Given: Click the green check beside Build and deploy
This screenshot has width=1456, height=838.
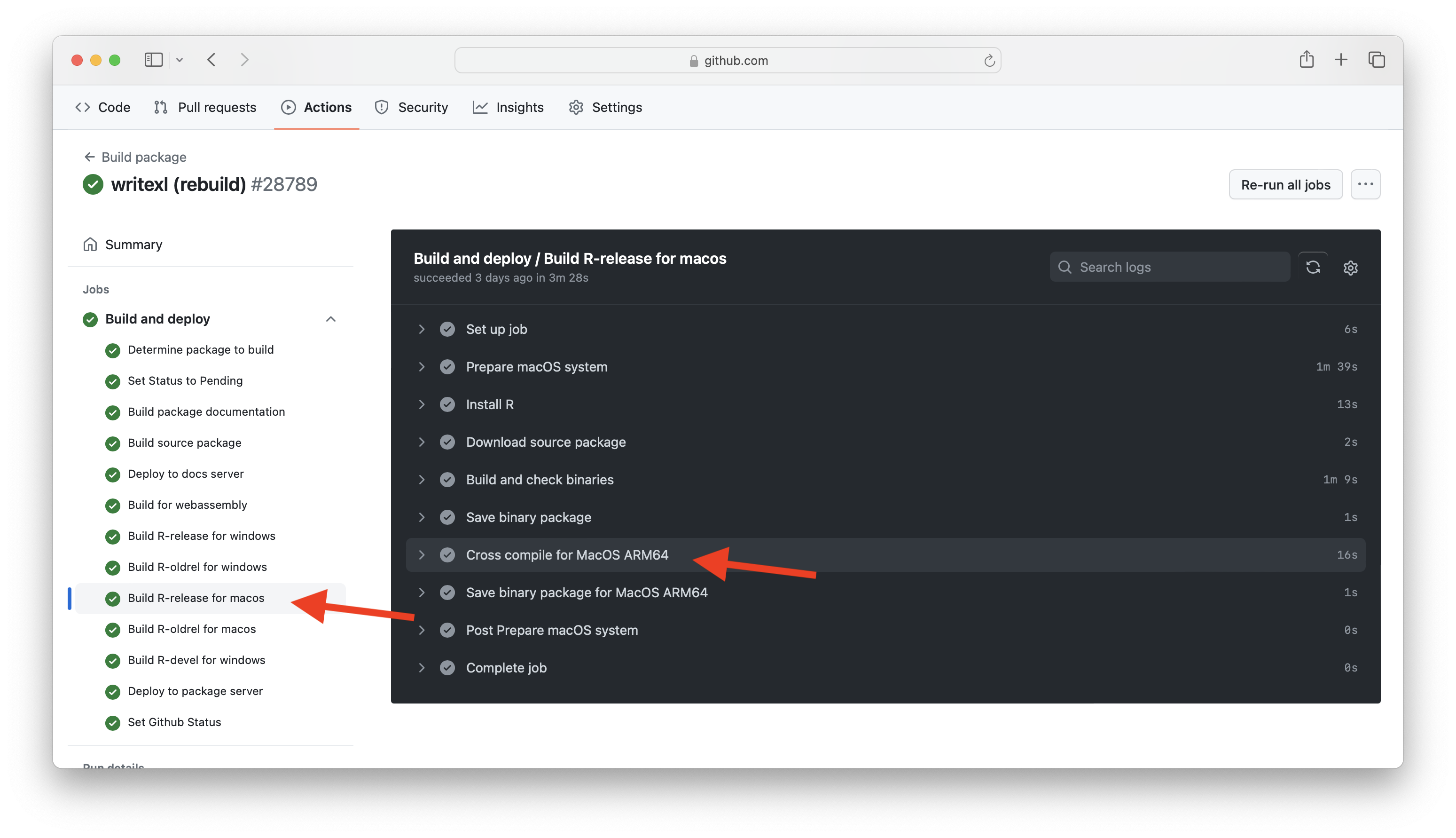Looking at the screenshot, I should 90,319.
